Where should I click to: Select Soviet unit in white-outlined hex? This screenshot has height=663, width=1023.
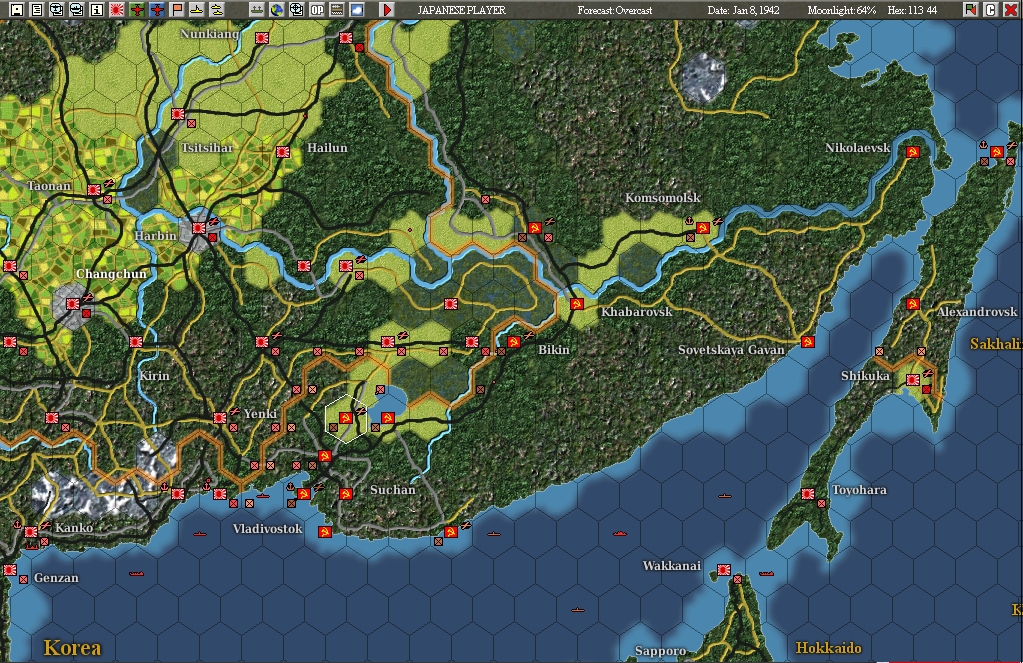346,418
